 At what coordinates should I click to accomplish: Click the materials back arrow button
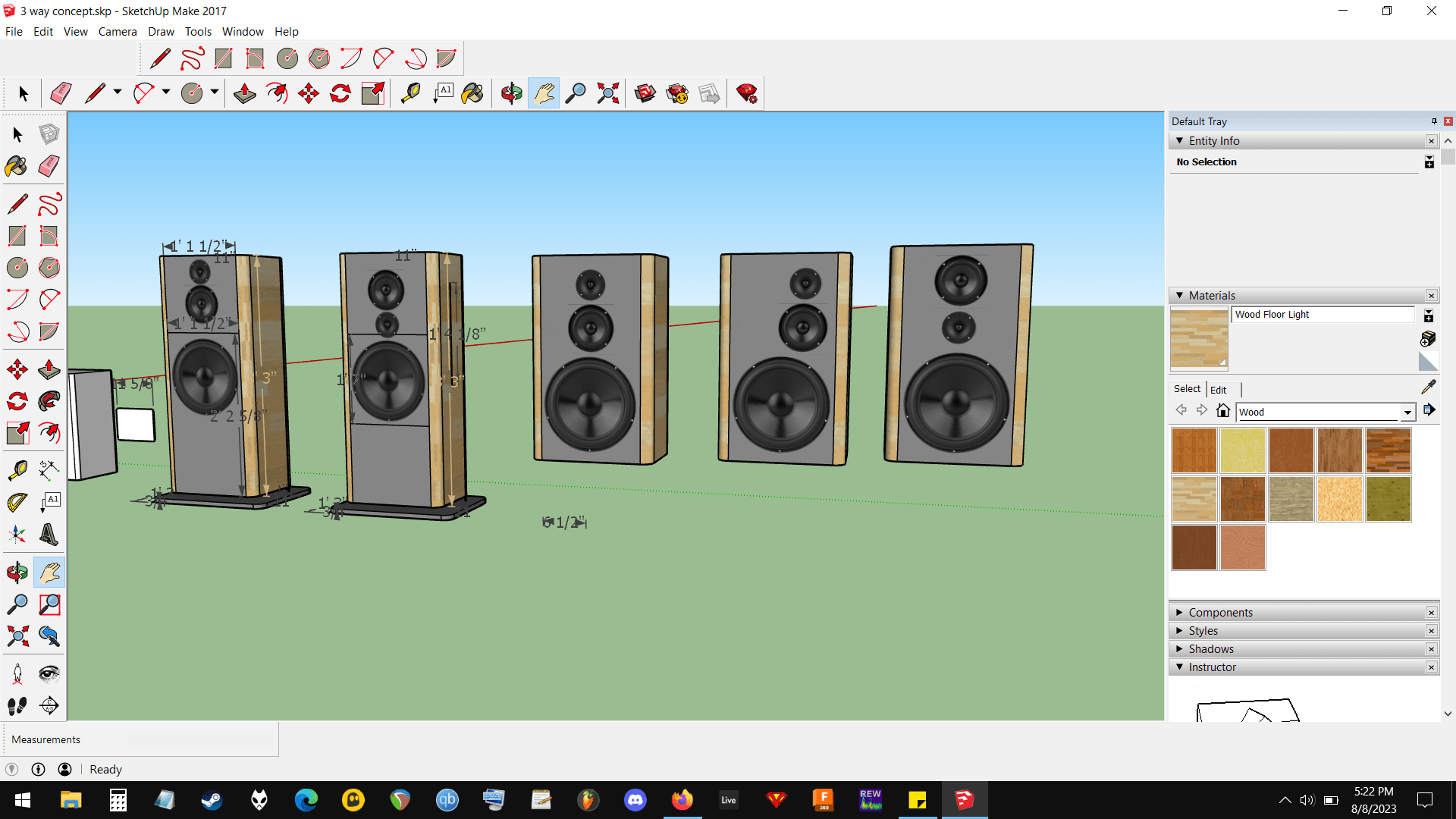click(1181, 410)
